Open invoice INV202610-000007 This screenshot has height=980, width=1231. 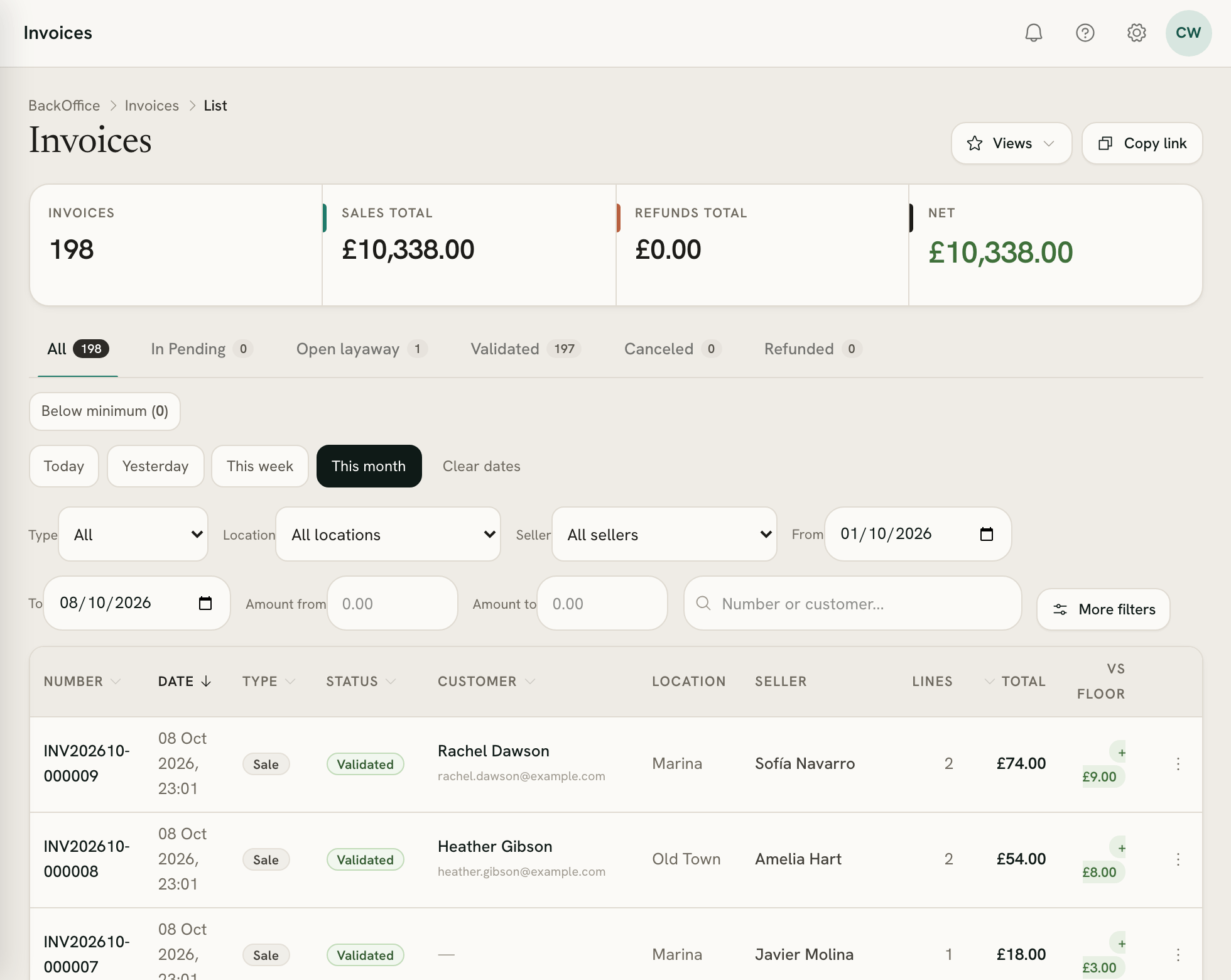point(87,954)
